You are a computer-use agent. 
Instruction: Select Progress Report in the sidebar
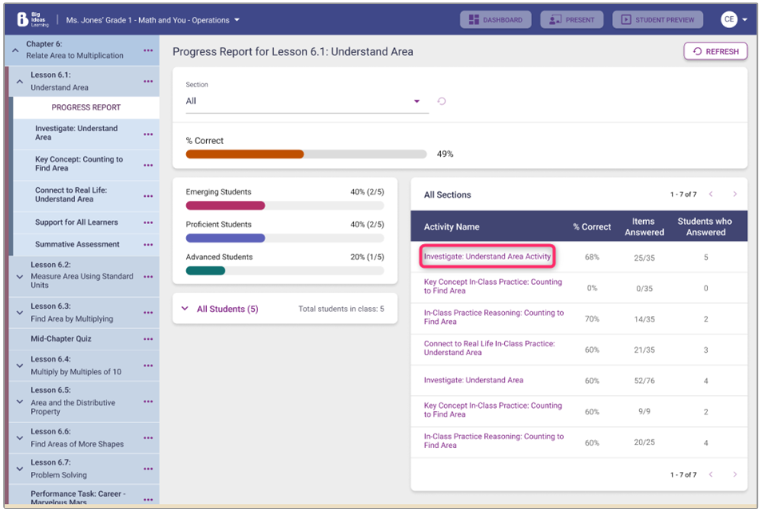coord(86,108)
